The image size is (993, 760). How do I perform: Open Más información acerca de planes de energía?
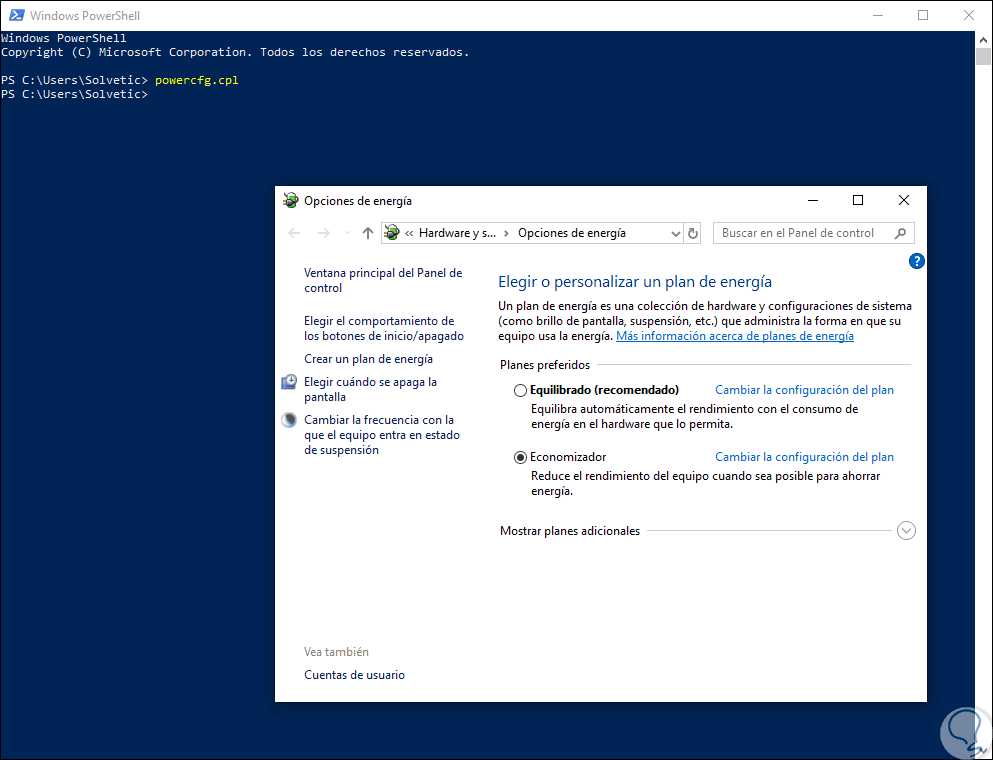(735, 336)
